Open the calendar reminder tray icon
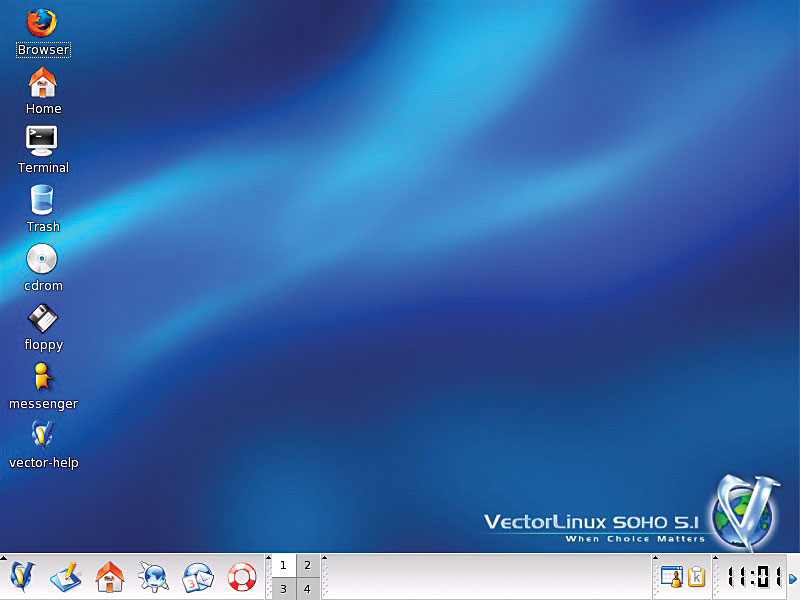 671,577
